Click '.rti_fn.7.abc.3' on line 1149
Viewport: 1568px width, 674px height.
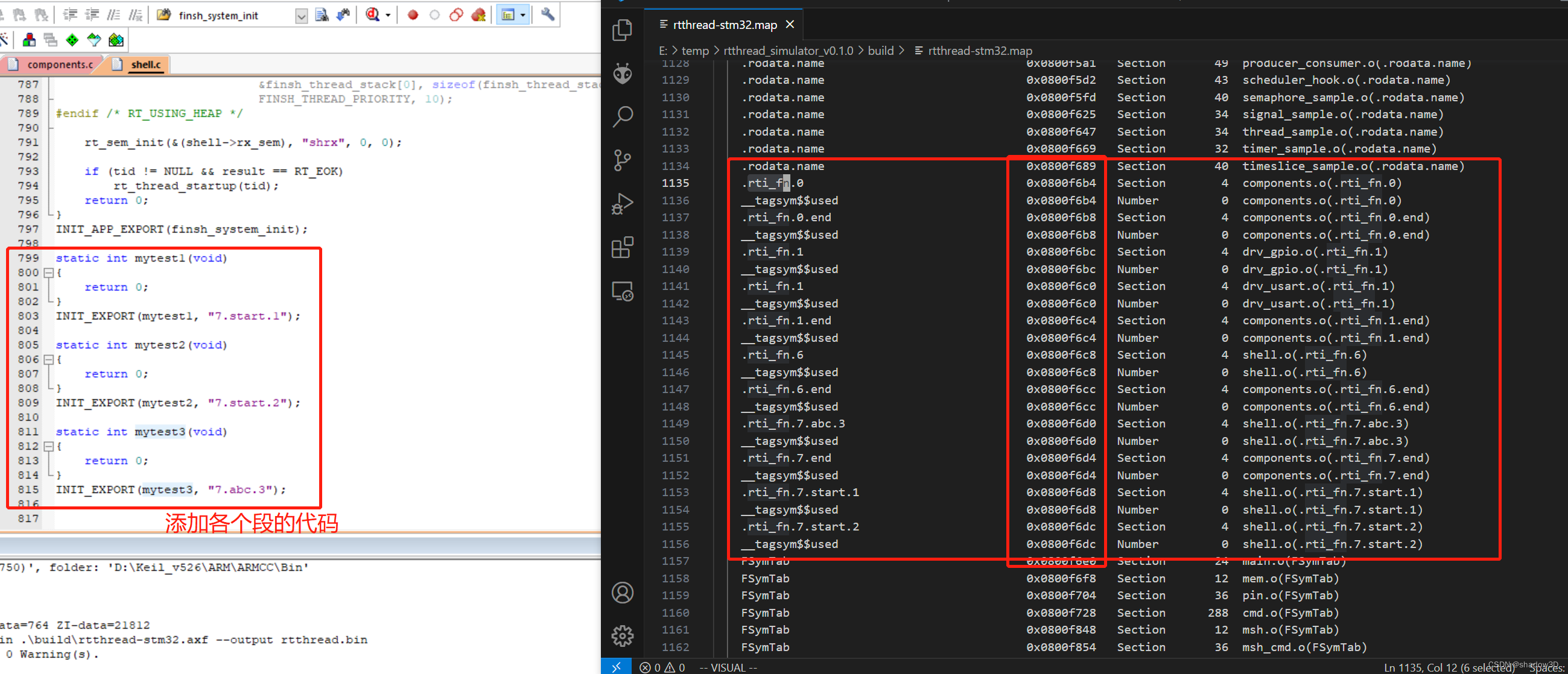(793, 423)
